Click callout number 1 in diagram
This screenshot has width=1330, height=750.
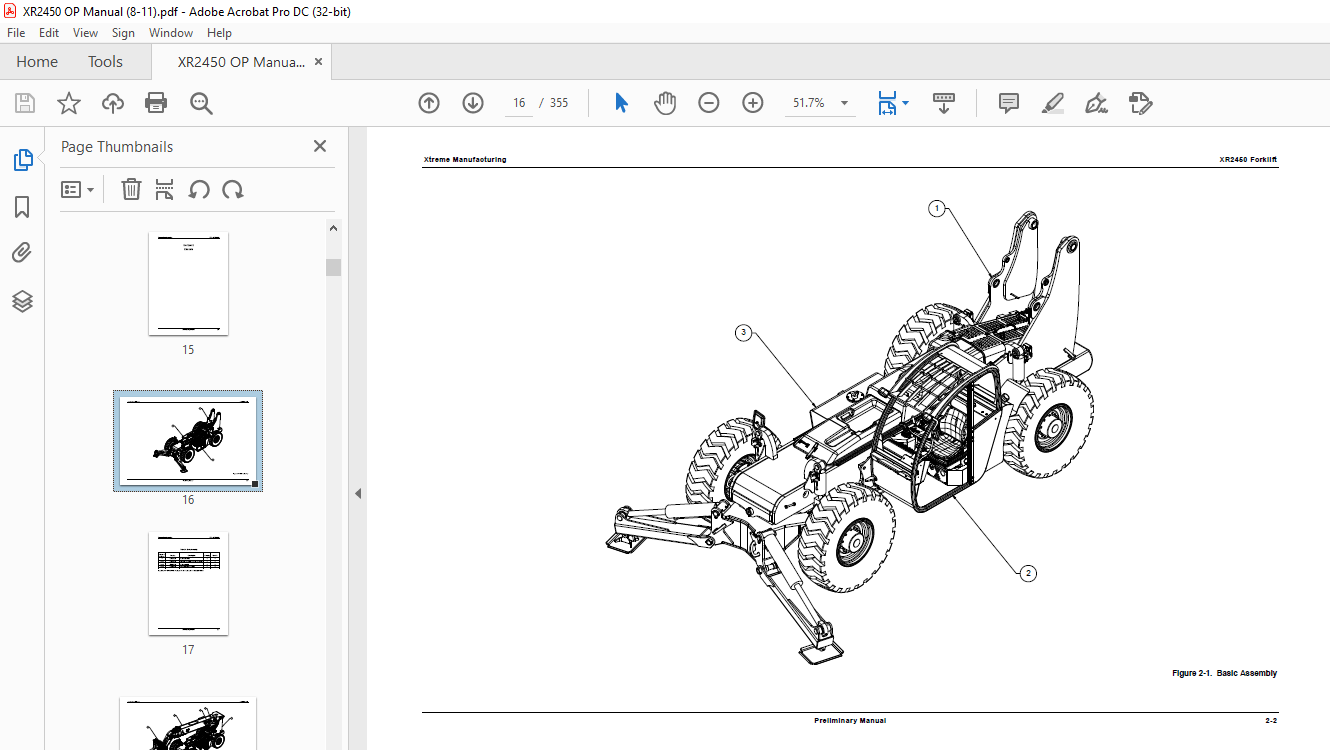936,208
